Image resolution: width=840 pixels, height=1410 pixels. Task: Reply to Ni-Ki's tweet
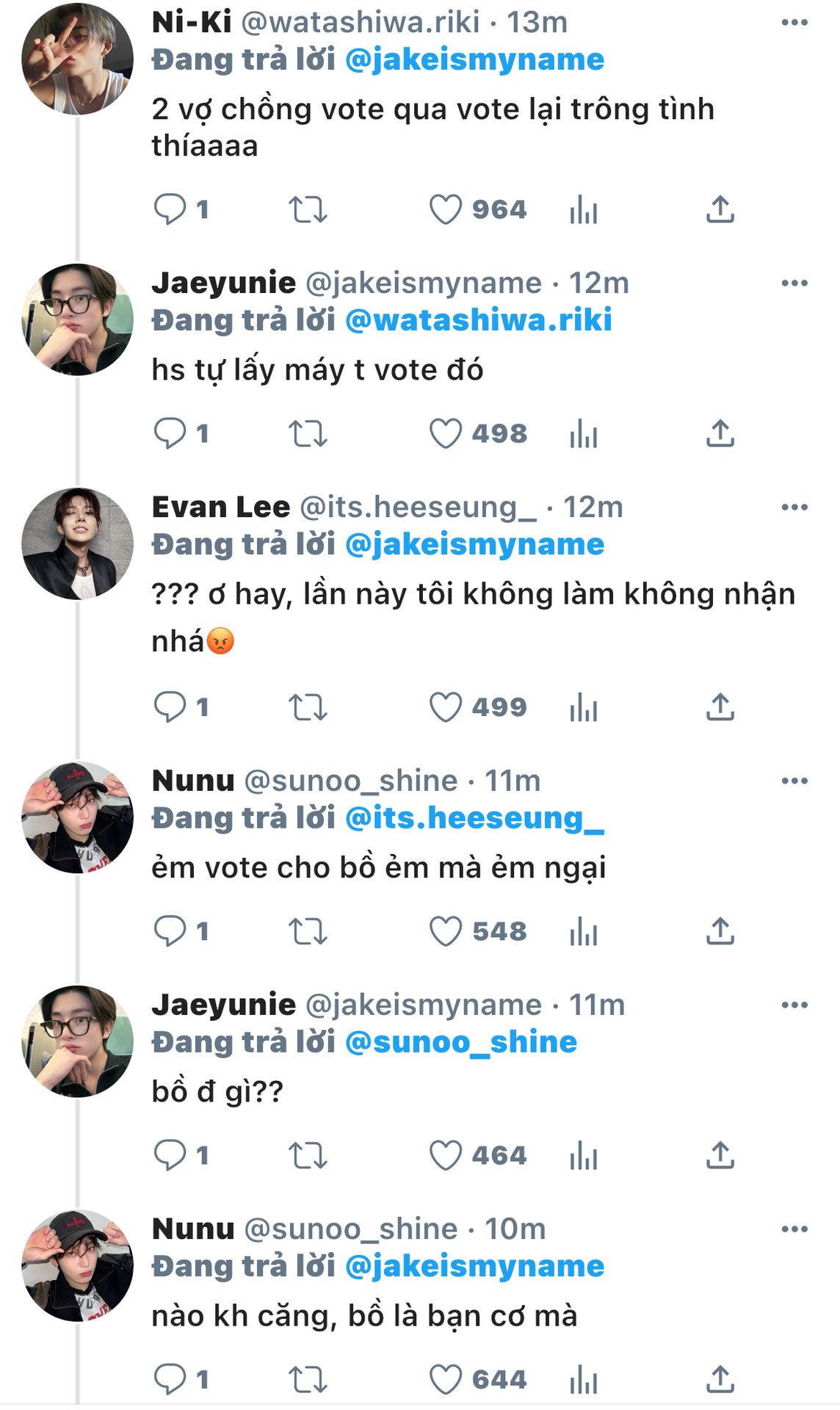click(x=169, y=209)
